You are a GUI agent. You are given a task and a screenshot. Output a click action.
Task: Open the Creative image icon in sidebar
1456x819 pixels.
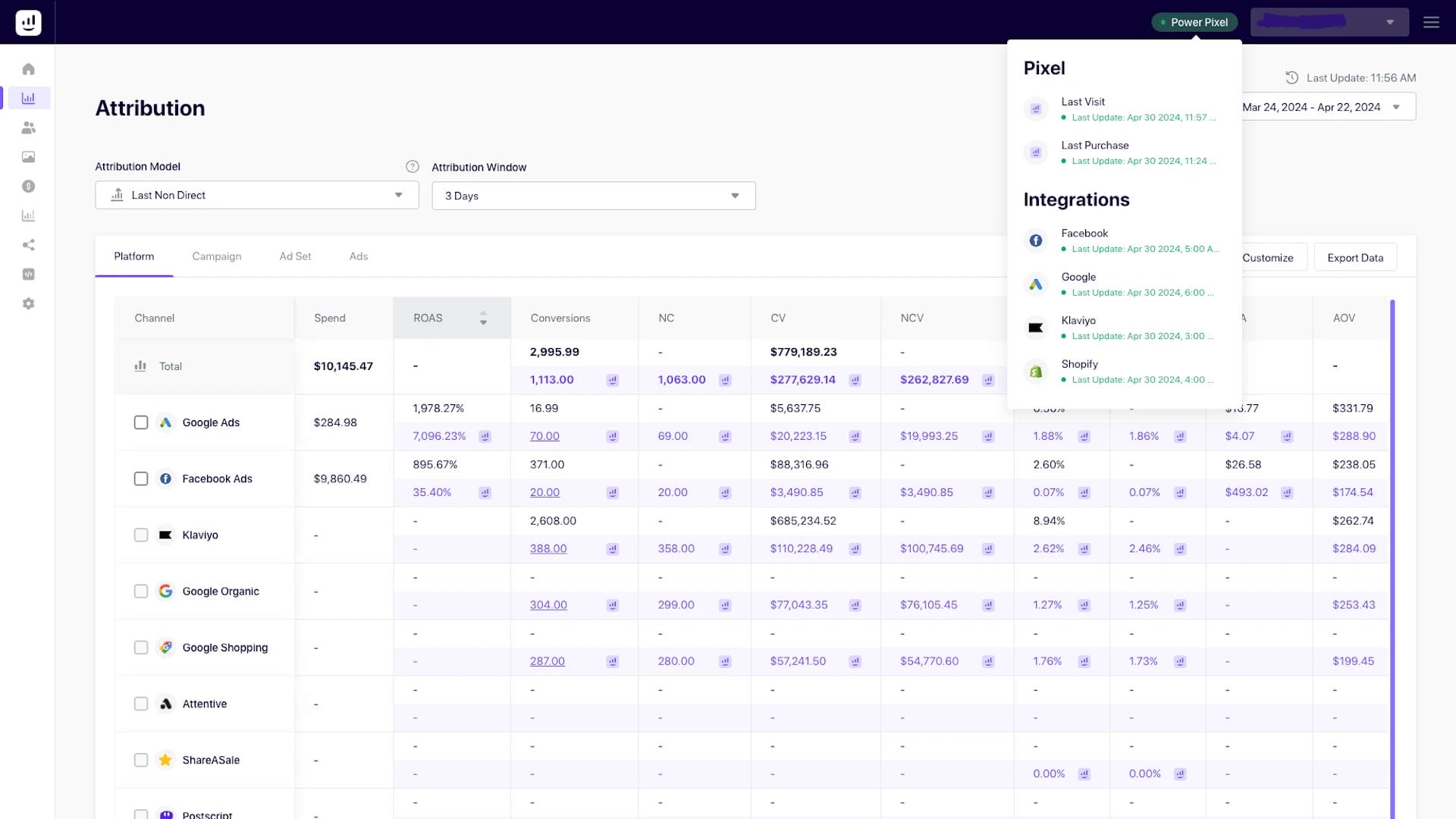(28, 157)
